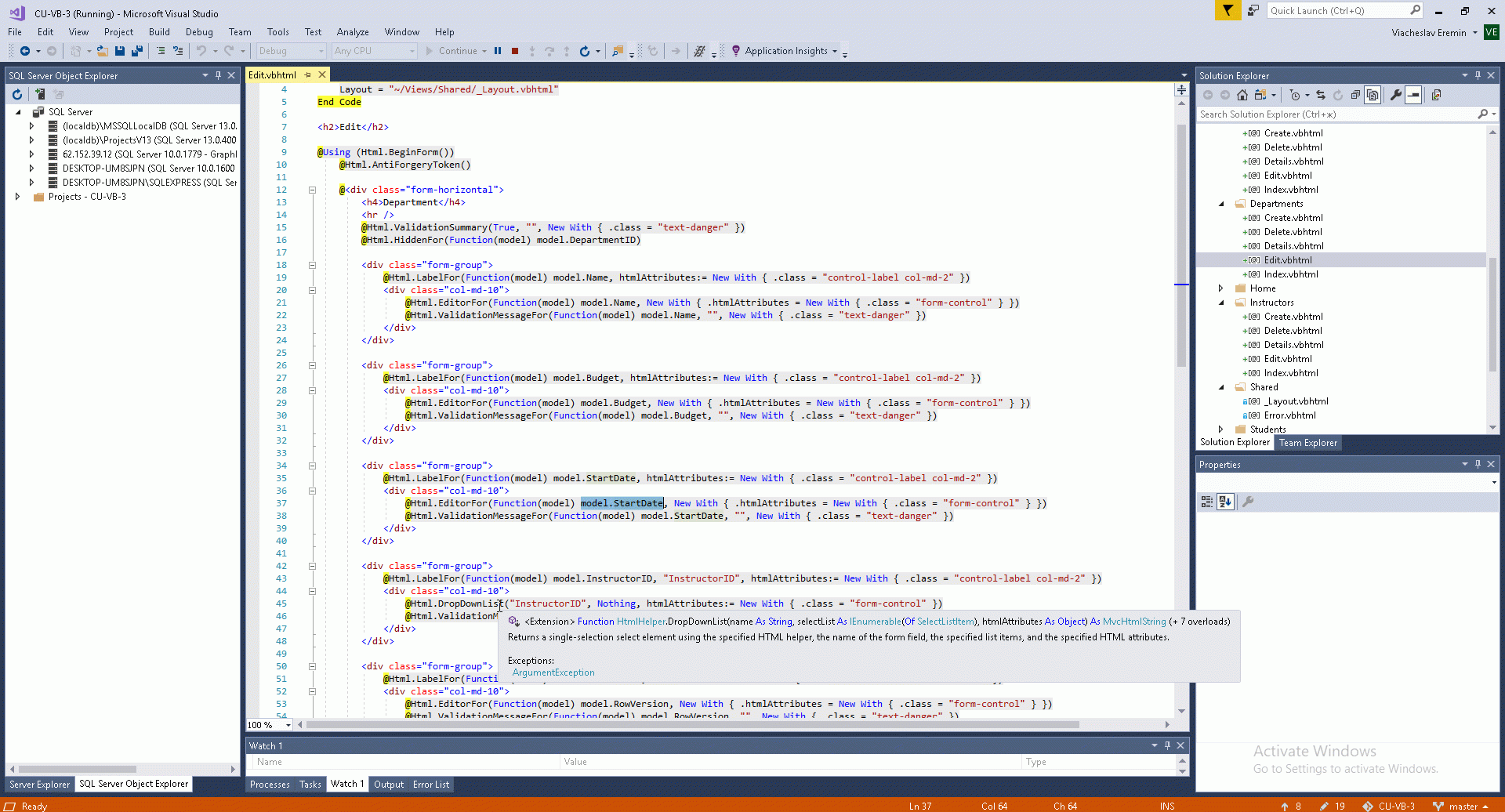Viewport: 1505px width, 812px height.
Task: Open the editor zoom 100 % dropdown
Action: 270,725
